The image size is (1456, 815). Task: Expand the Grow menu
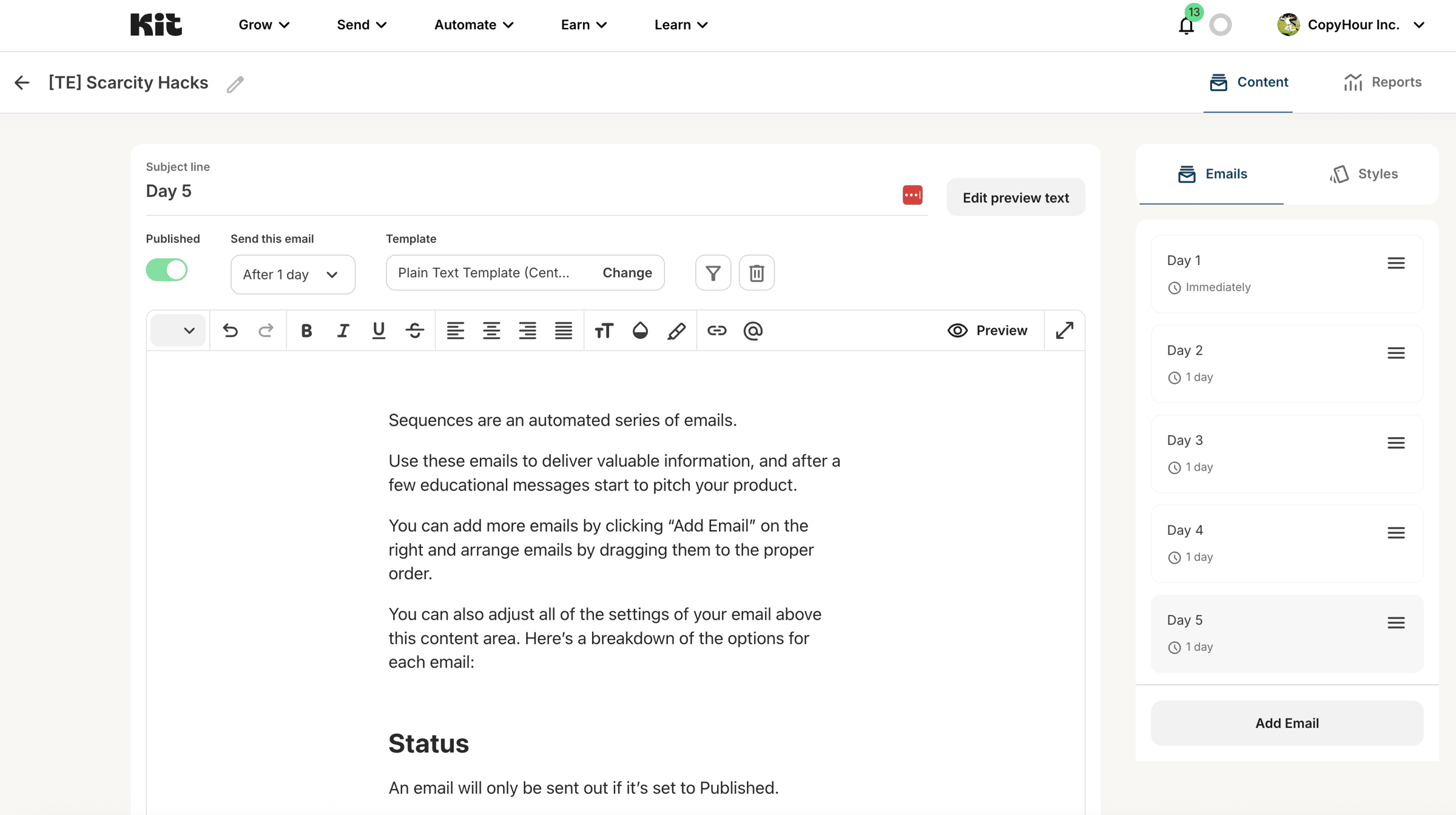tap(264, 25)
